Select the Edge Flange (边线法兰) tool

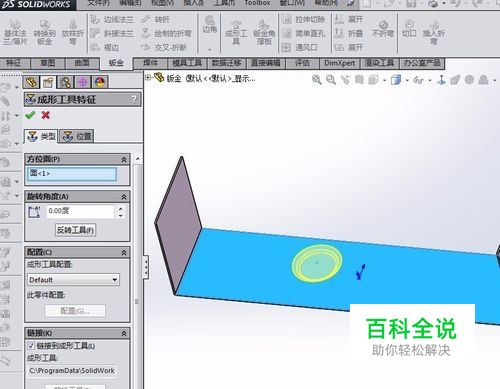click(x=112, y=20)
